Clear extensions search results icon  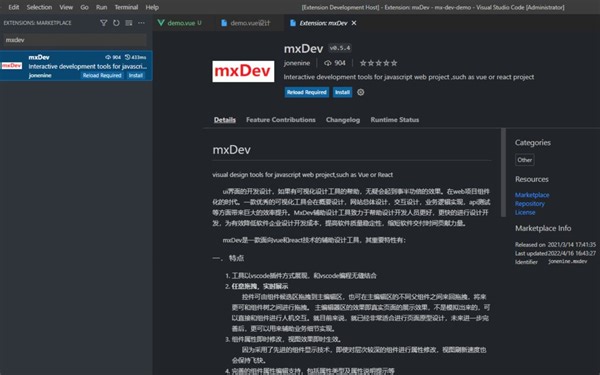coord(129,23)
